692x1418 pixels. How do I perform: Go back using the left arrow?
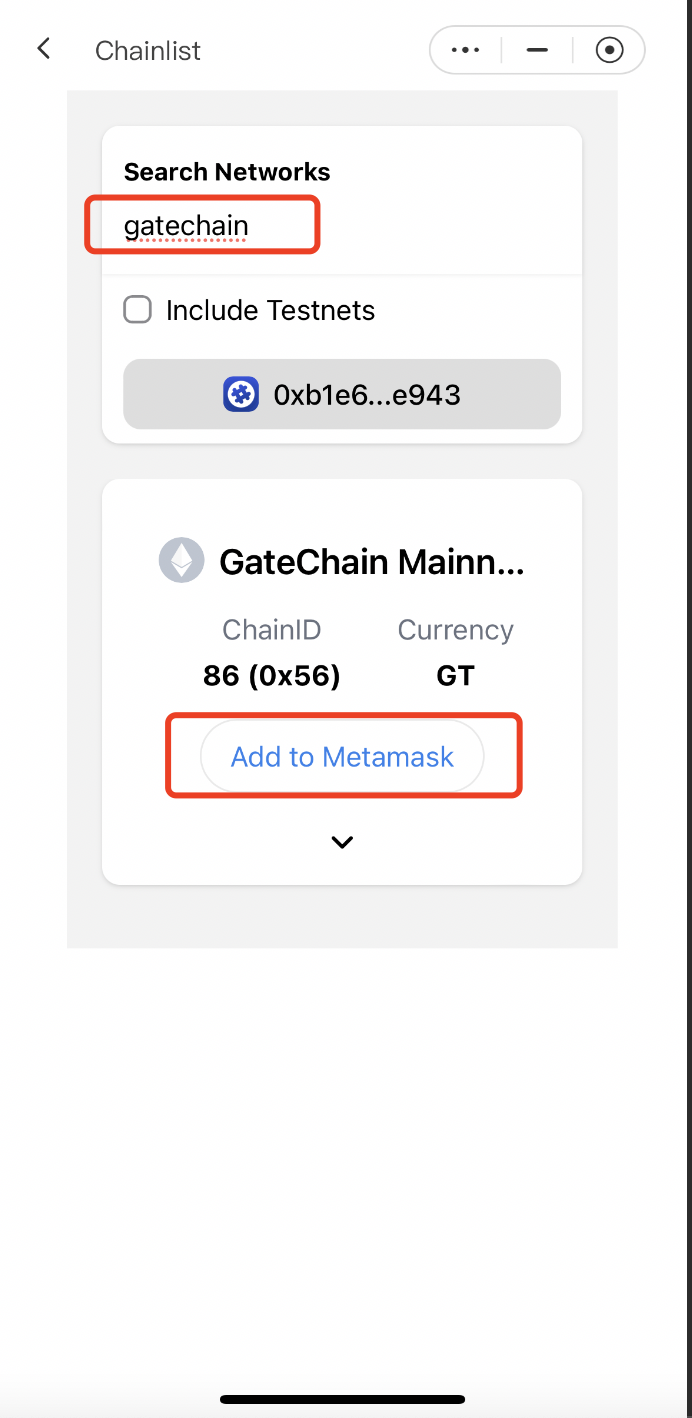click(43, 49)
